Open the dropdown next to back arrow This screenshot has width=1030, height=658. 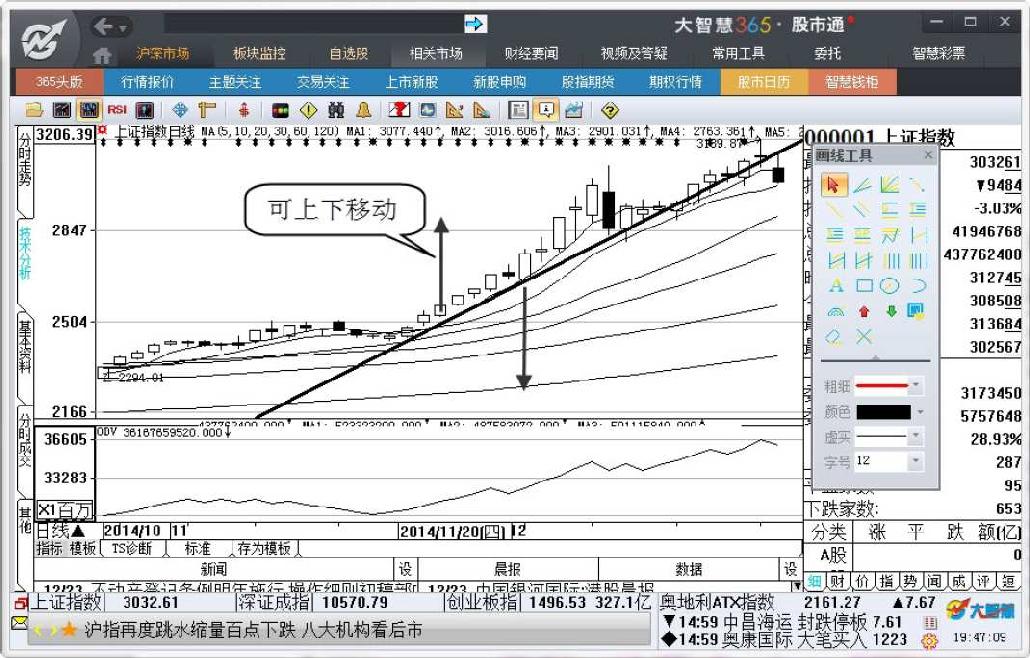[123, 28]
